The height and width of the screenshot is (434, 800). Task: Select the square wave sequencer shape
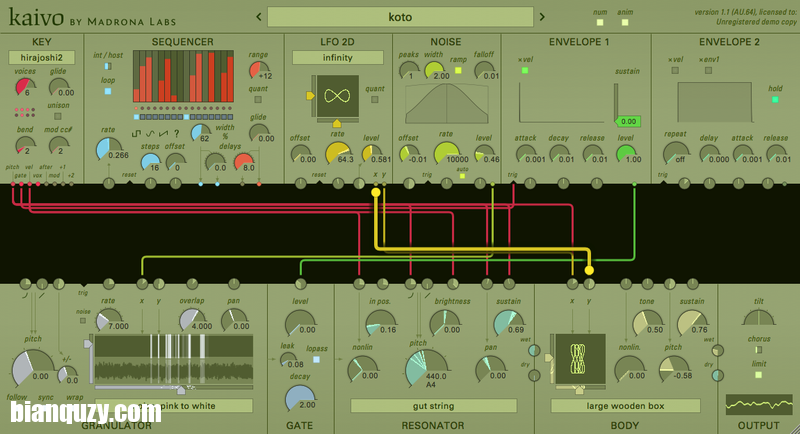point(136,134)
